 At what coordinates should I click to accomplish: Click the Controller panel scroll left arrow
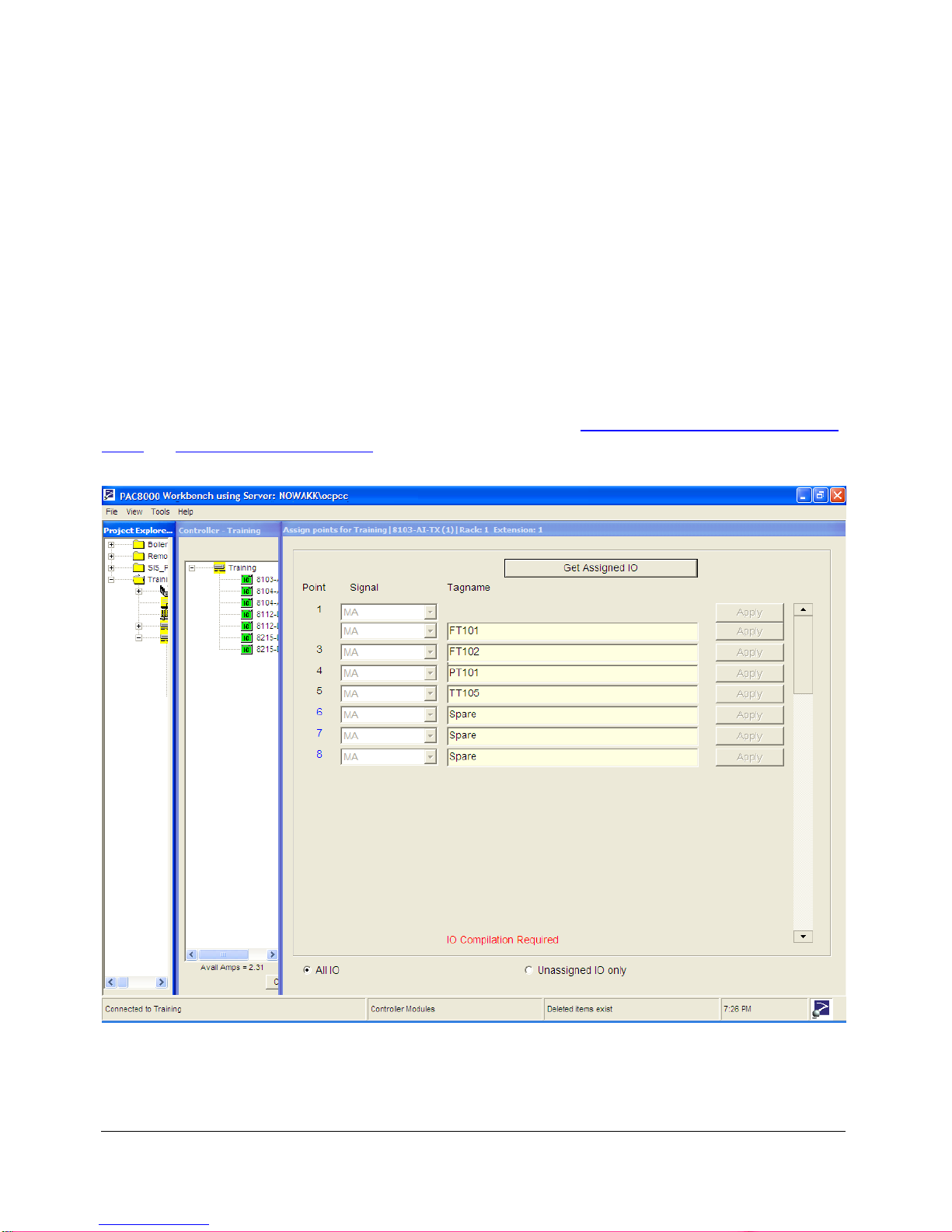[192, 955]
